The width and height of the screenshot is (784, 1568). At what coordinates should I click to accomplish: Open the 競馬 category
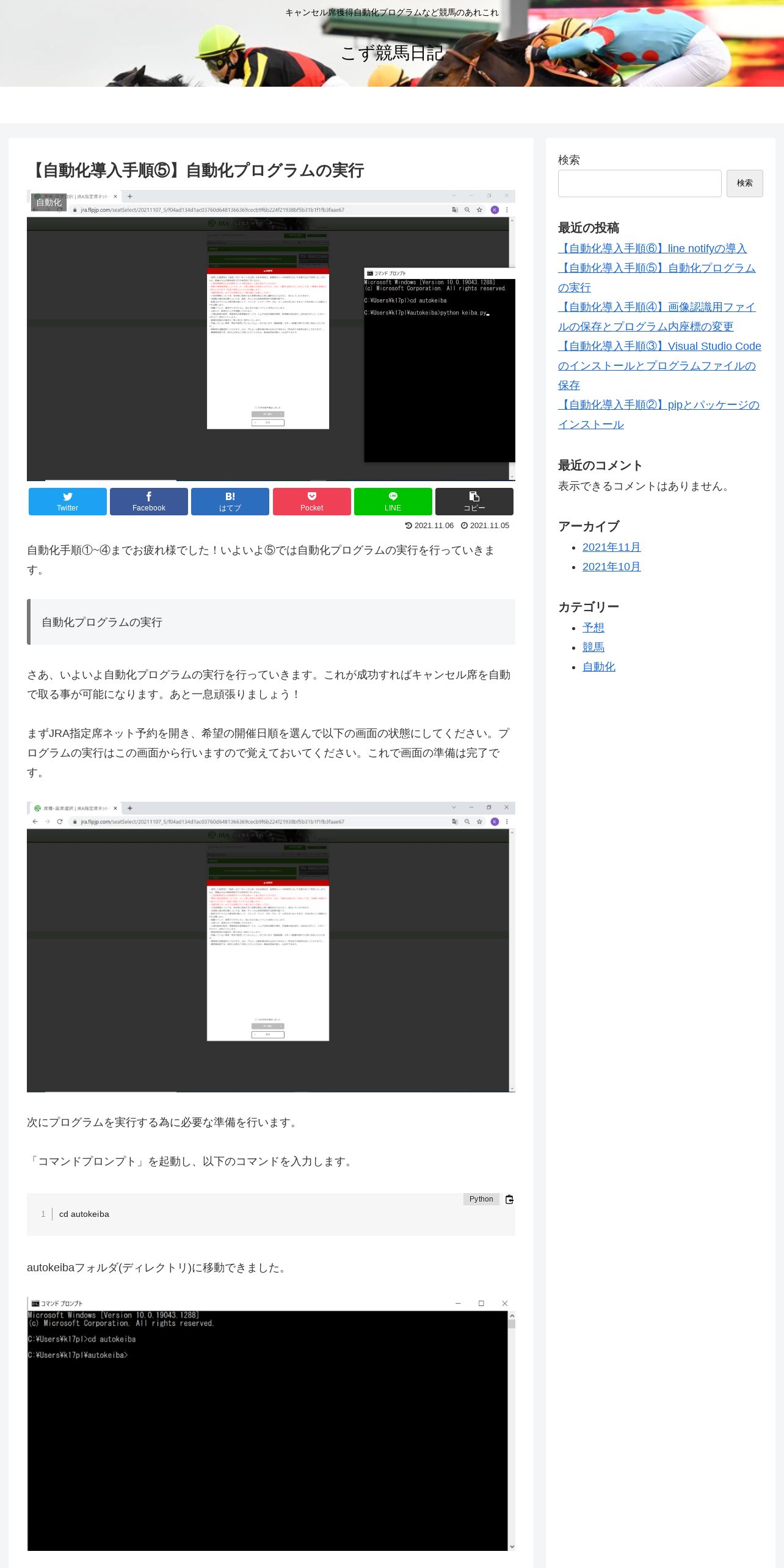pos(593,647)
